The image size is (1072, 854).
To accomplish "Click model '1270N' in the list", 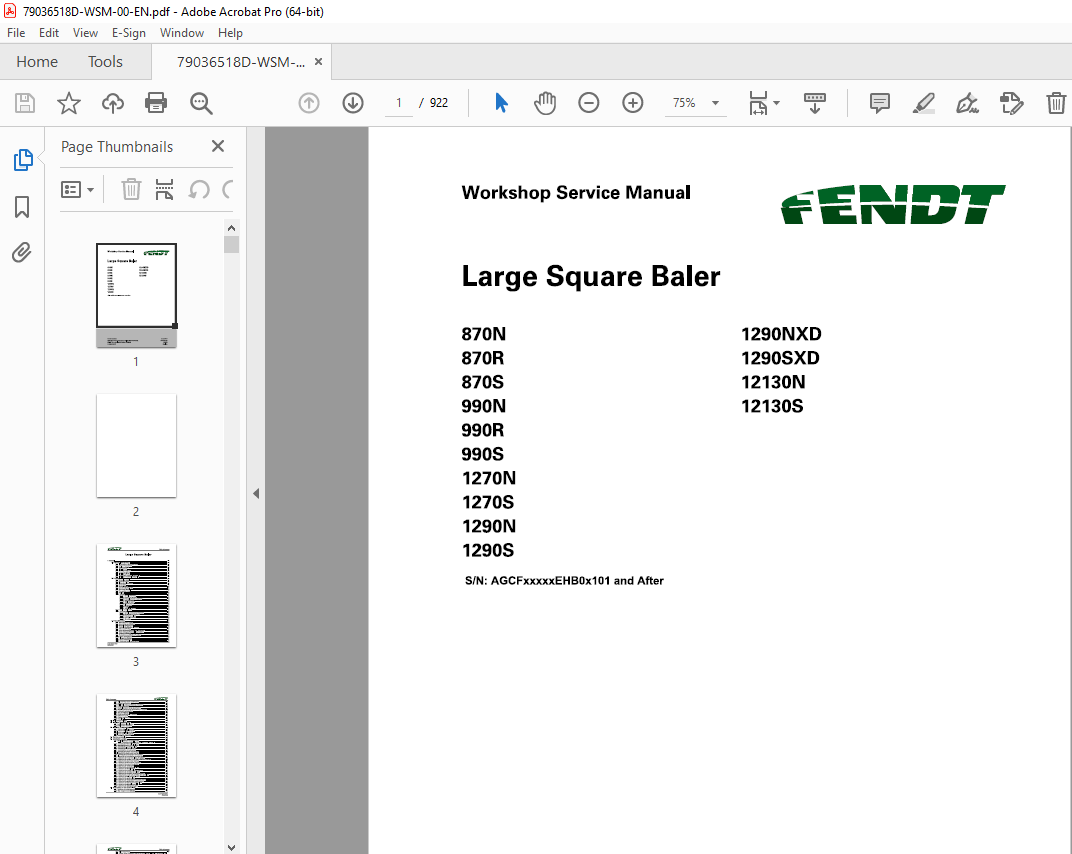I will click(x=489, y=478).
